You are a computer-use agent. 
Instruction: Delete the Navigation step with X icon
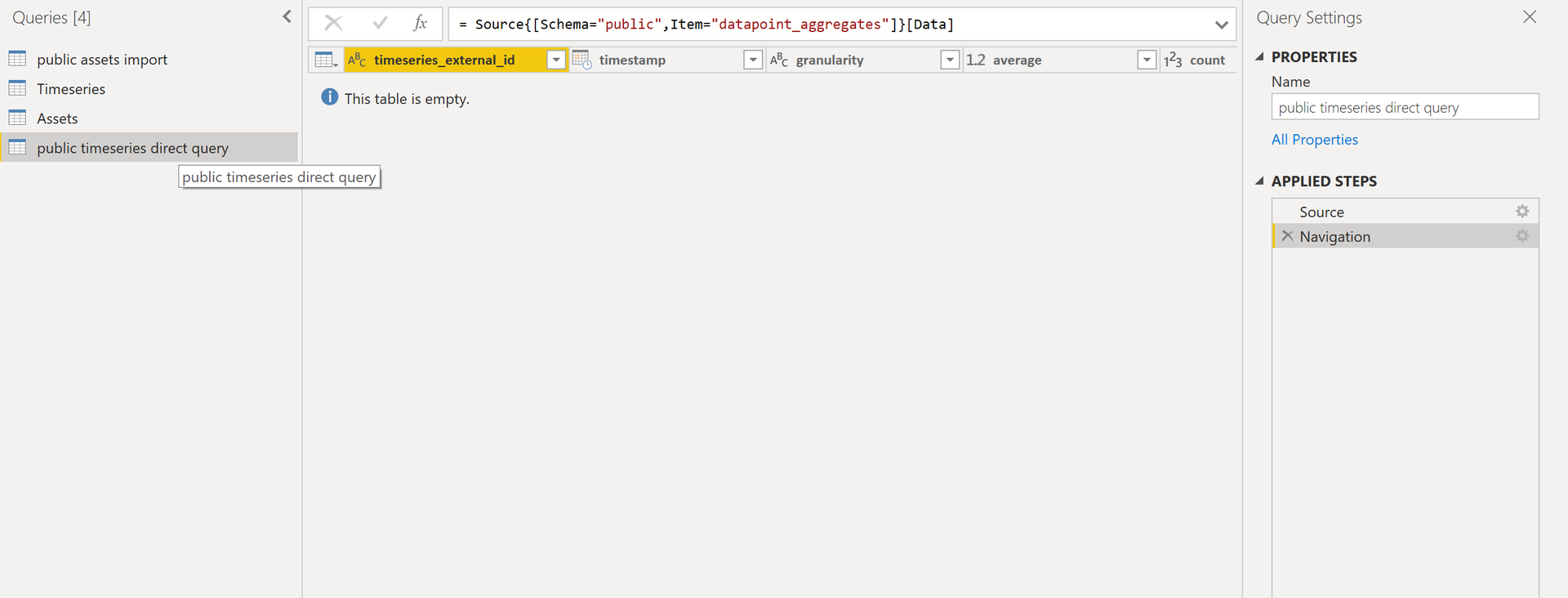(x=1287, y=236)
